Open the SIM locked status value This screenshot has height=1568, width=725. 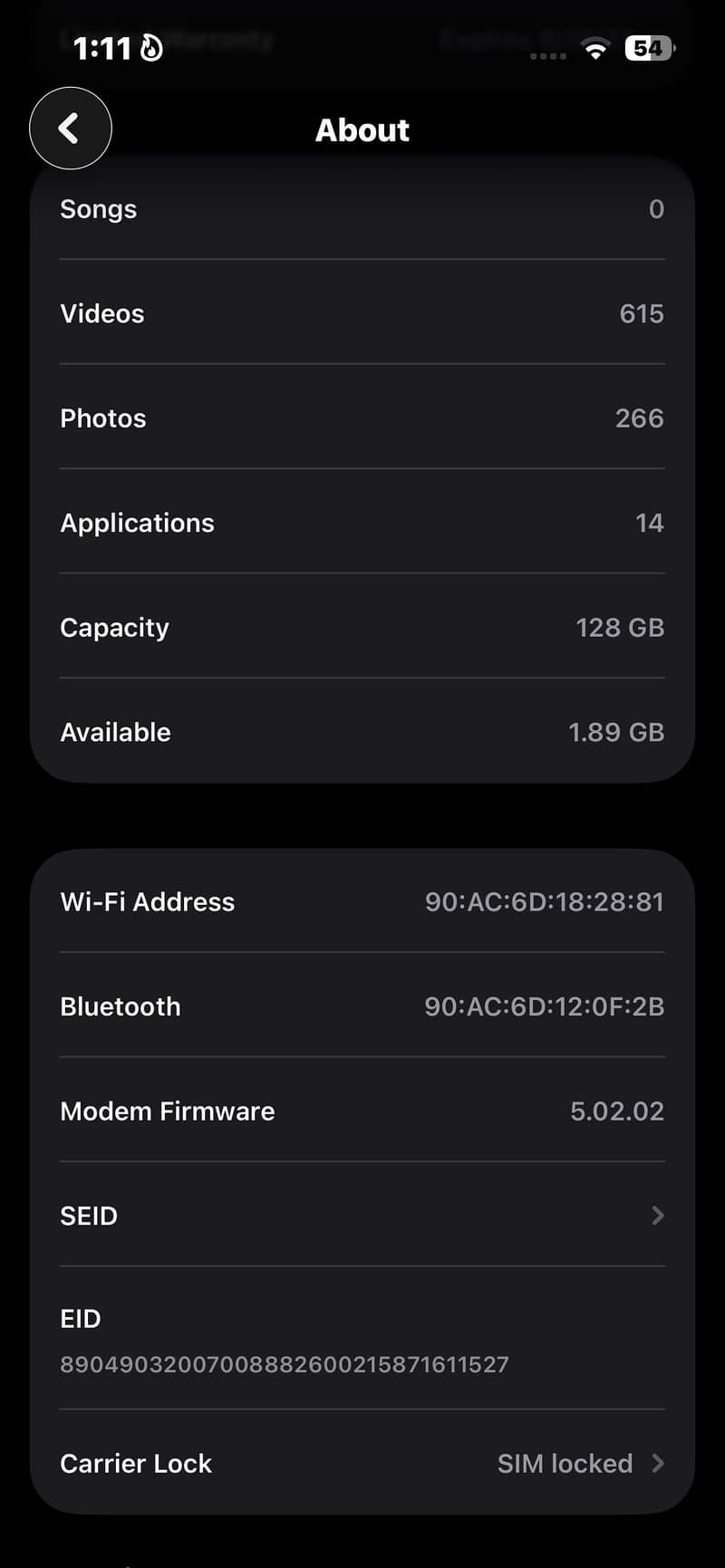coord(565,1463)
